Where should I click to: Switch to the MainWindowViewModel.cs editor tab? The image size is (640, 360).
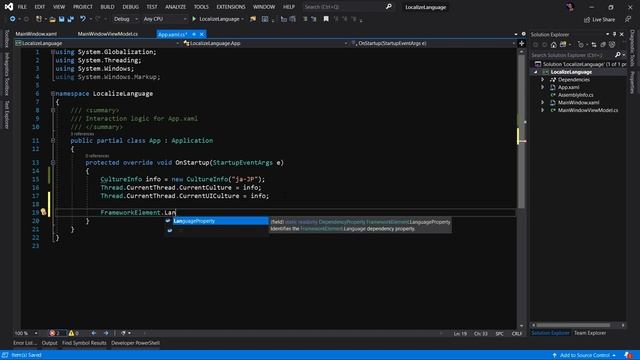[x=108, y=34]
